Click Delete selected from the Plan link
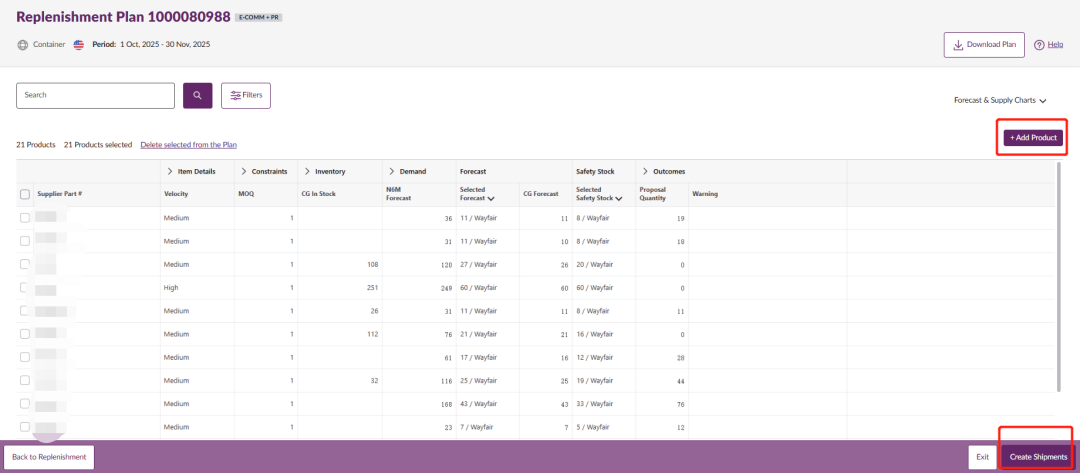This screenshot has width=1080, height=473. 188,145
